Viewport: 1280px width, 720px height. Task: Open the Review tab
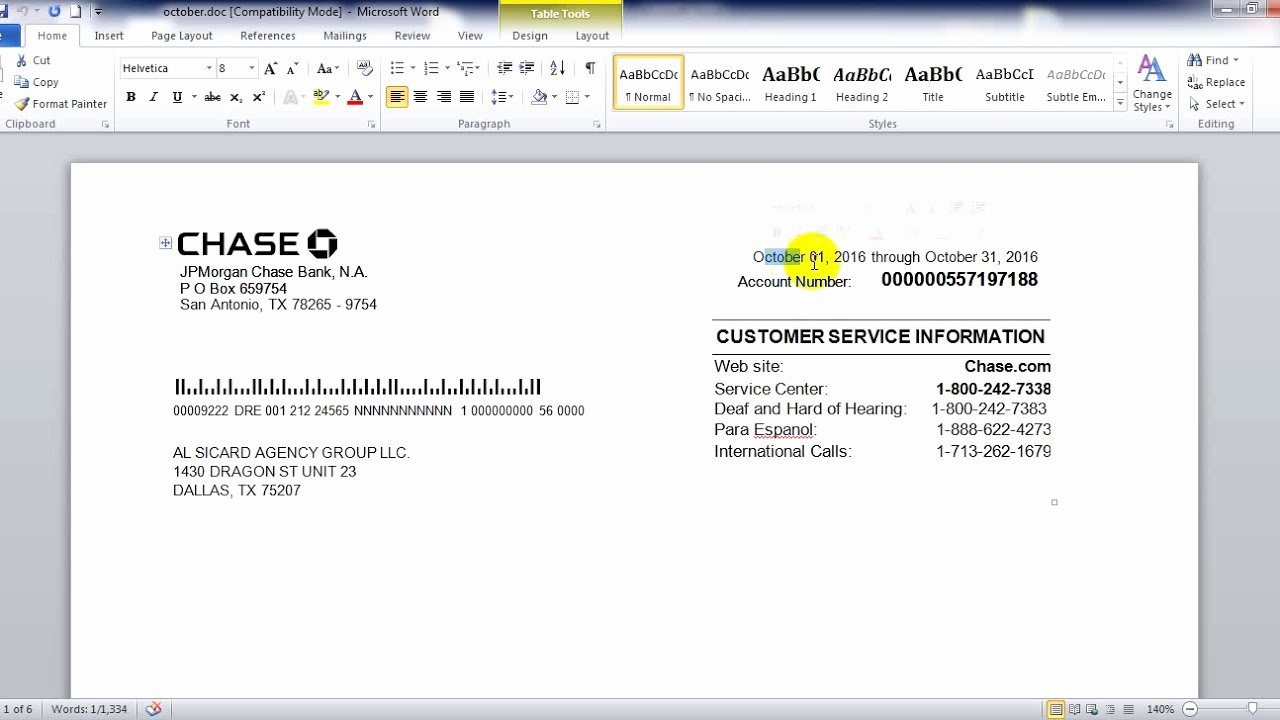click(412, 36)
